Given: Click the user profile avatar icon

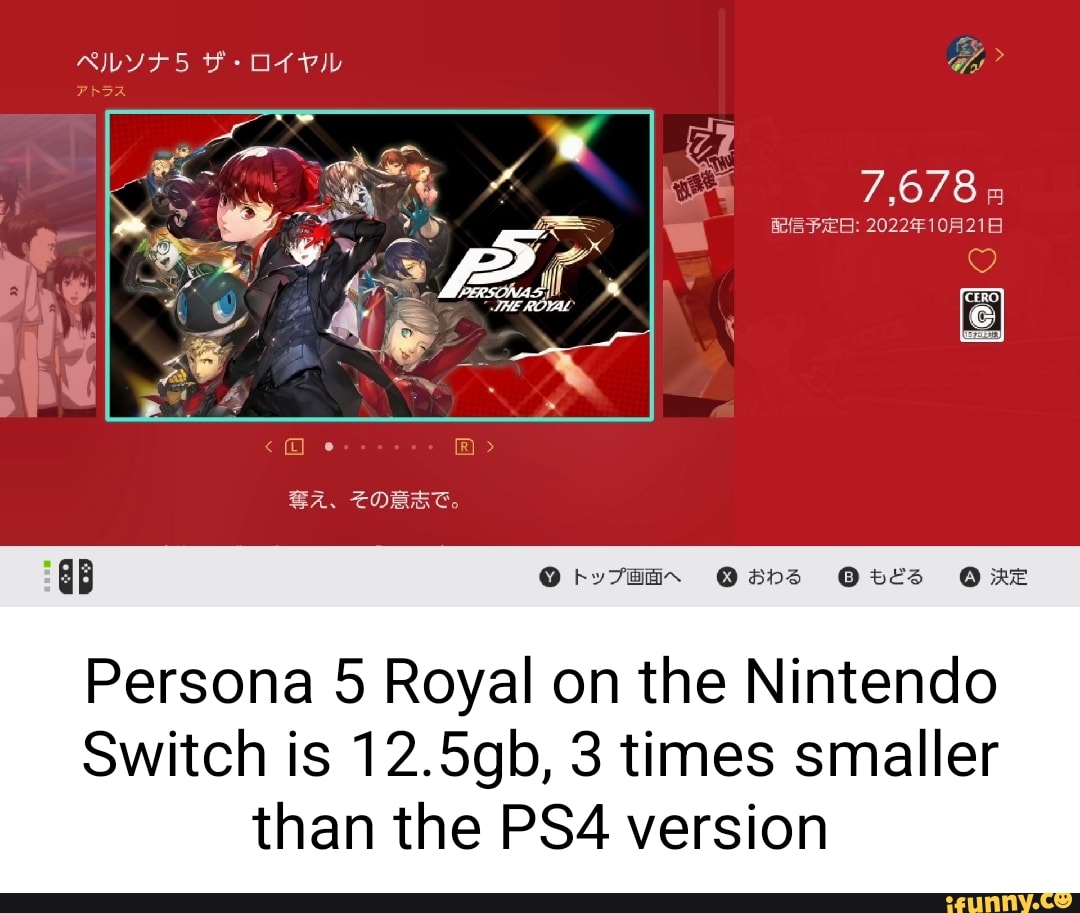Looking at the screenshot, I should tap(965, 56).
